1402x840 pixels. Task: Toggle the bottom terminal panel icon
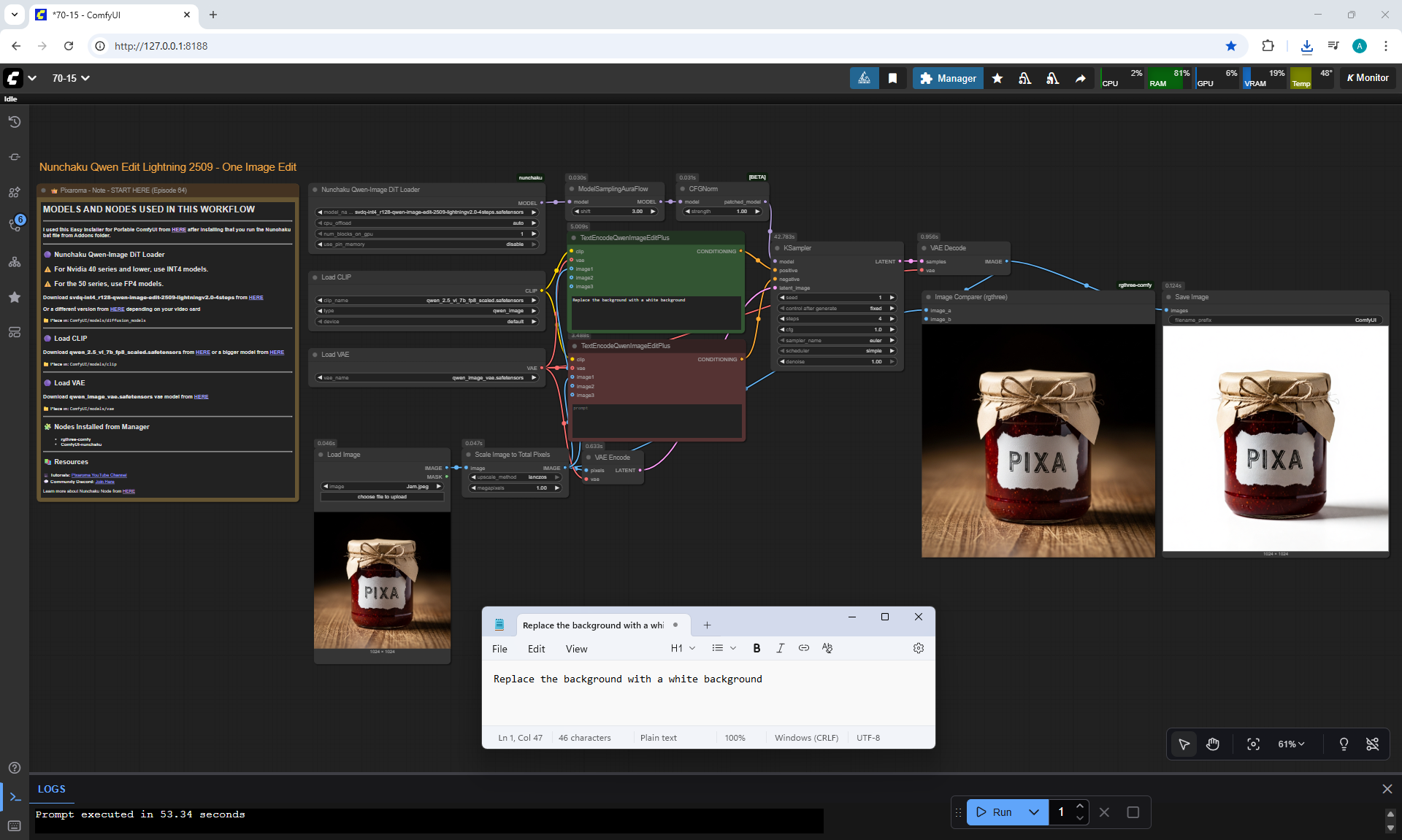[15, 796]
